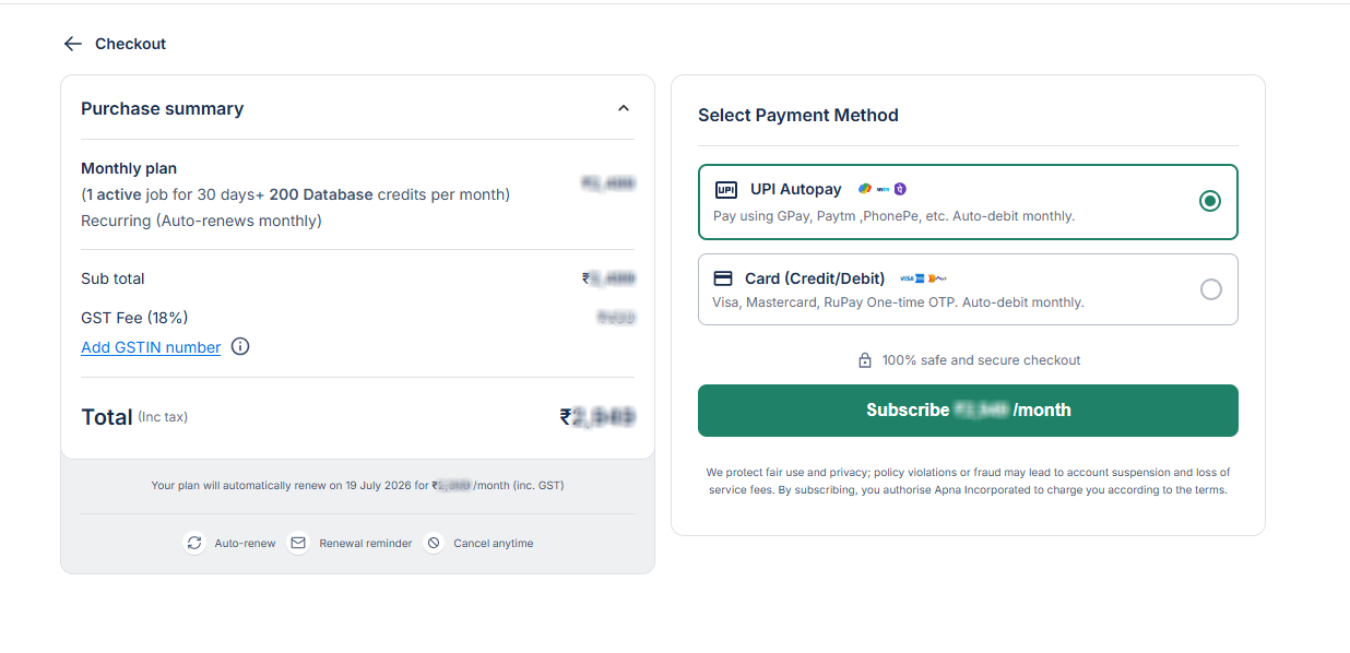Viewport: 1350px width, 653px height.
Task: Choose the UPI Autopay payment option card
Action: coord(968,202)
